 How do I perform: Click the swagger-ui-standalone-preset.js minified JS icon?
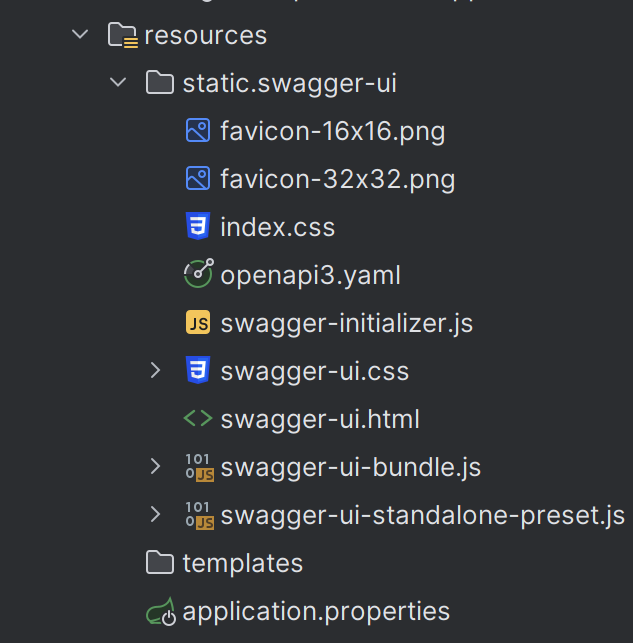199,515
